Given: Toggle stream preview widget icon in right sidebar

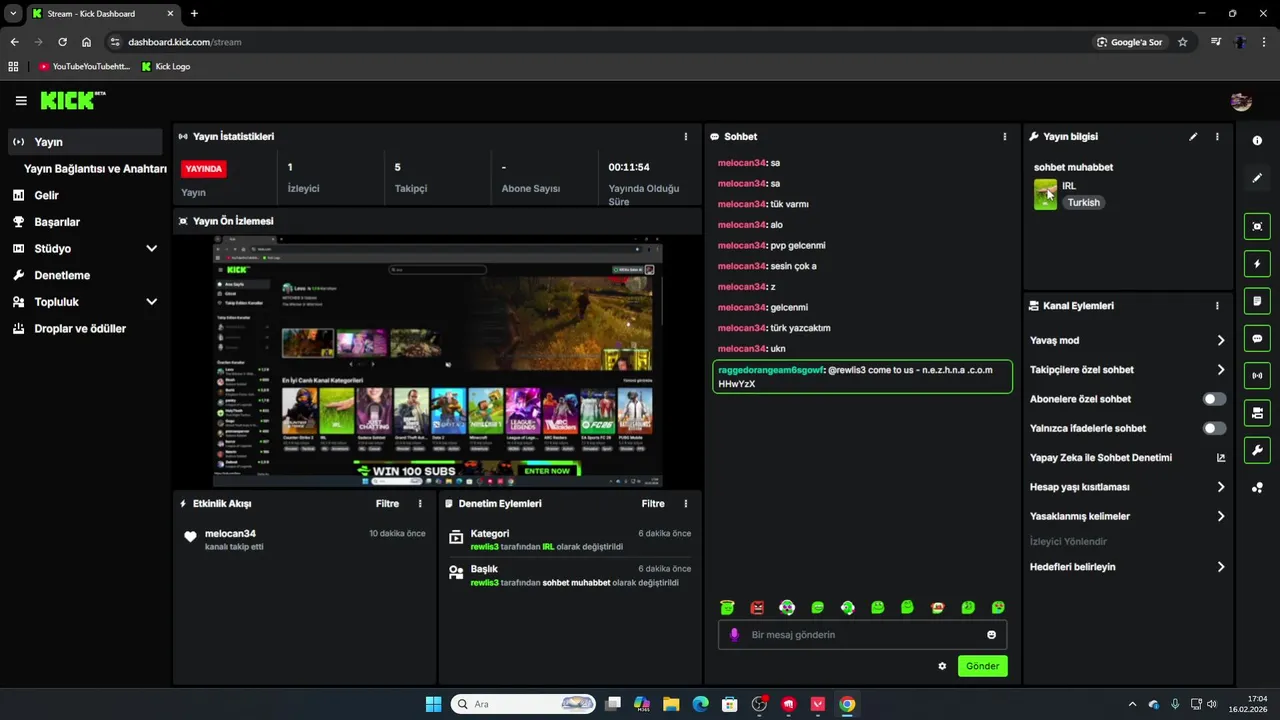Looking at the screenshot, I should point(1257,227).
